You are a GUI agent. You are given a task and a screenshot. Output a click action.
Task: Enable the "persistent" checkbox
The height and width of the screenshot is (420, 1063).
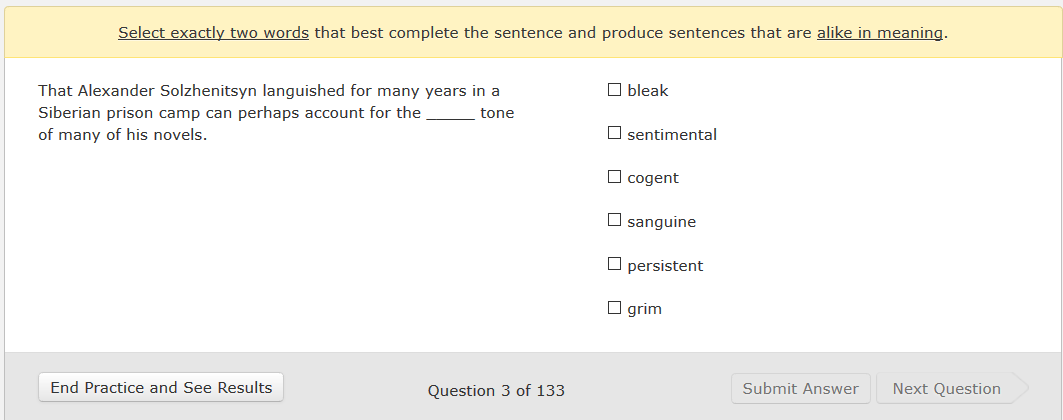point(615,265)
